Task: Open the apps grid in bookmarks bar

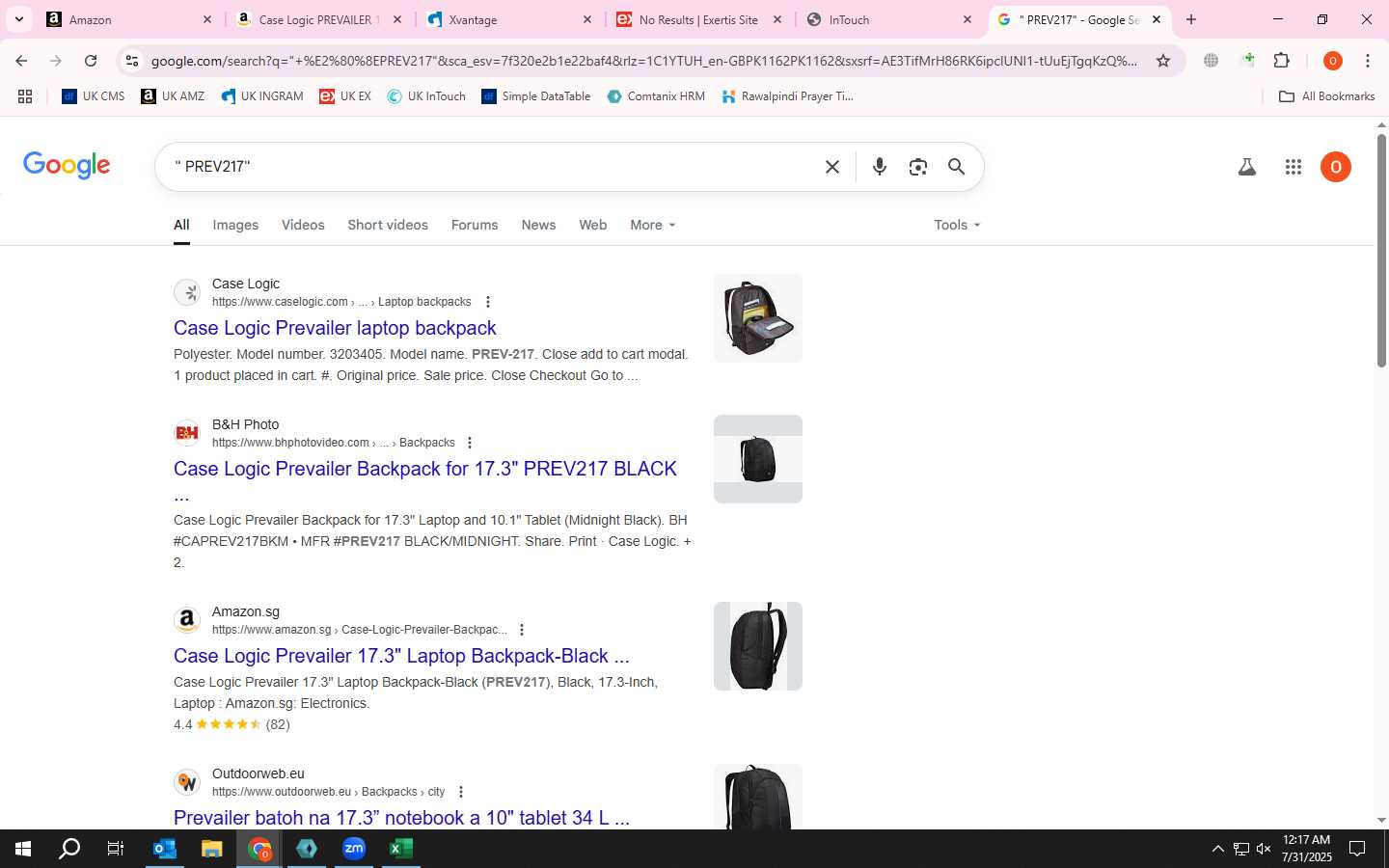Action: (25, 96)
